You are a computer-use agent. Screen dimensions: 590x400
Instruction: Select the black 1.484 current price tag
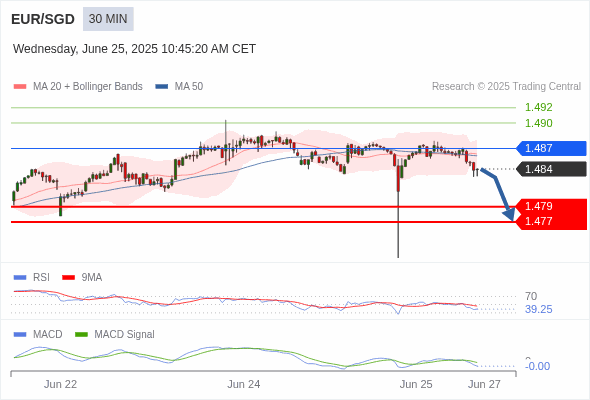[x=551, y=169]
